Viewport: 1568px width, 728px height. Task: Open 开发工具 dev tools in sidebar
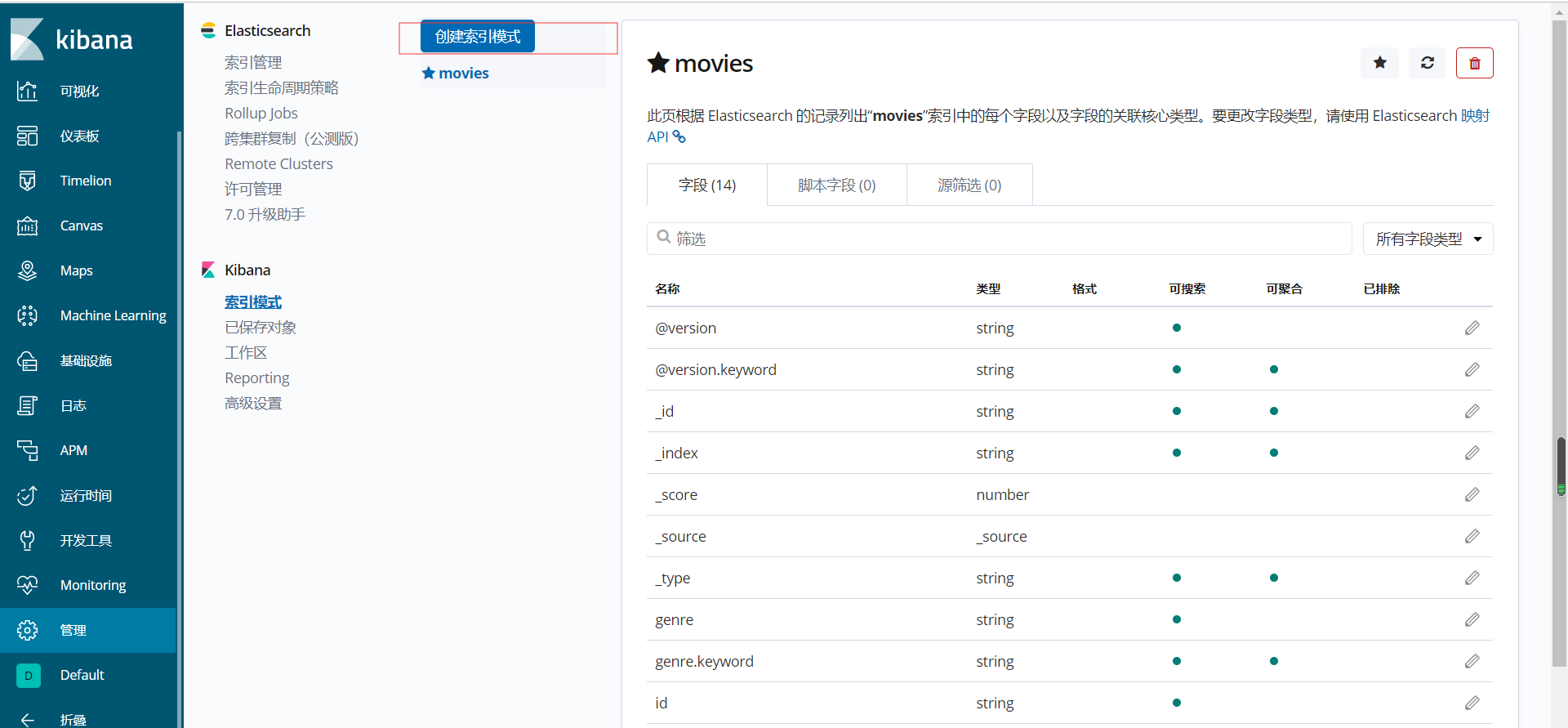pos(86,540)
